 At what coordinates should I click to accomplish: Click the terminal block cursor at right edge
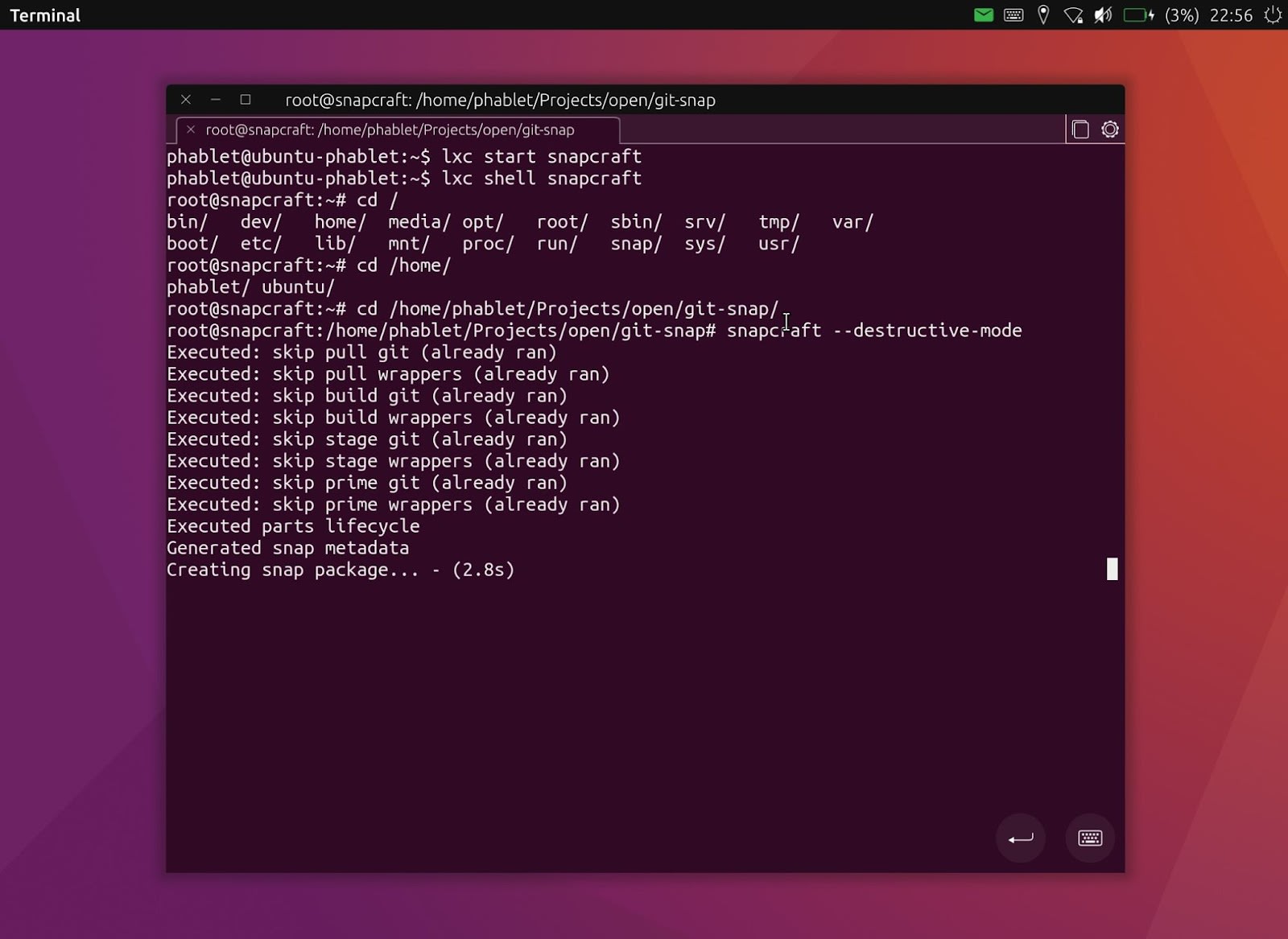1112,569
